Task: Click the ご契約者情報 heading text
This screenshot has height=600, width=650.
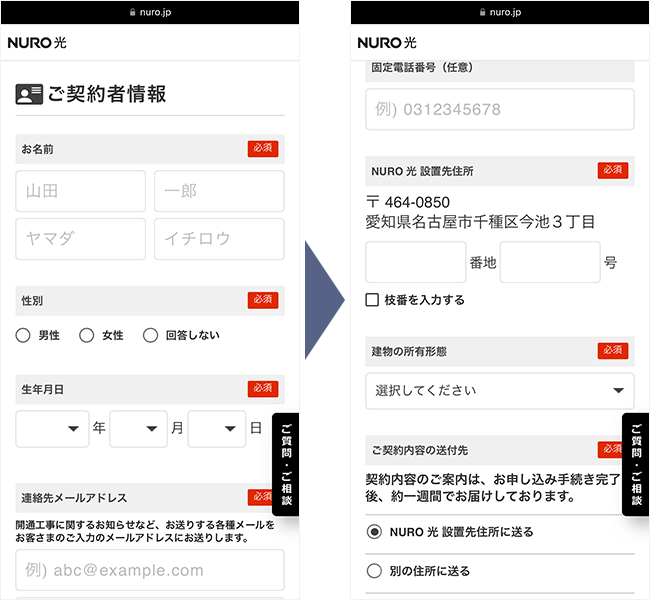Action: (107, 94)
